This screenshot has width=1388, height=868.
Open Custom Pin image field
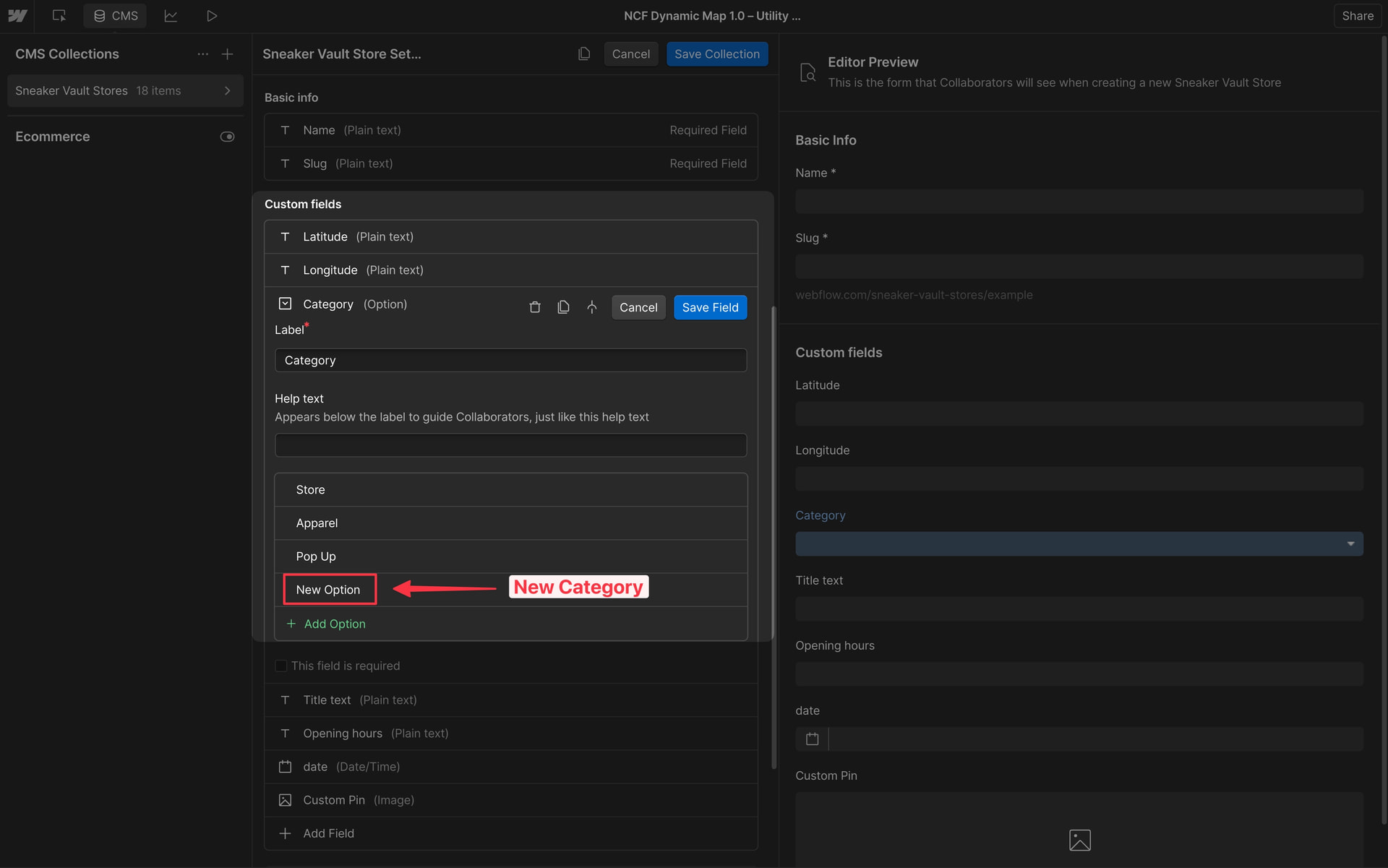[x=511, y=800]
